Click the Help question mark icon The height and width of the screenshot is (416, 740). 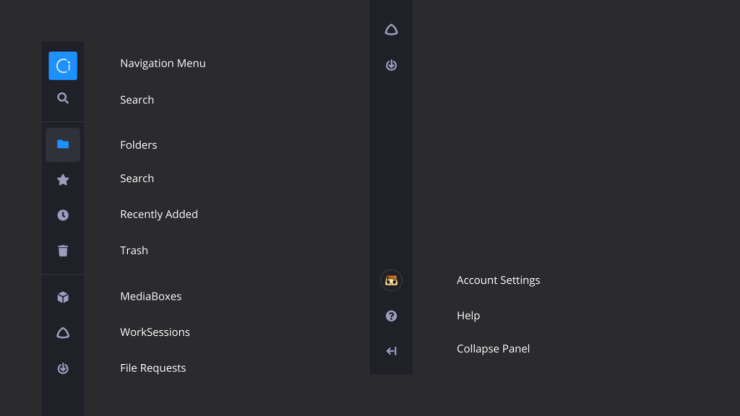[391, 316]
